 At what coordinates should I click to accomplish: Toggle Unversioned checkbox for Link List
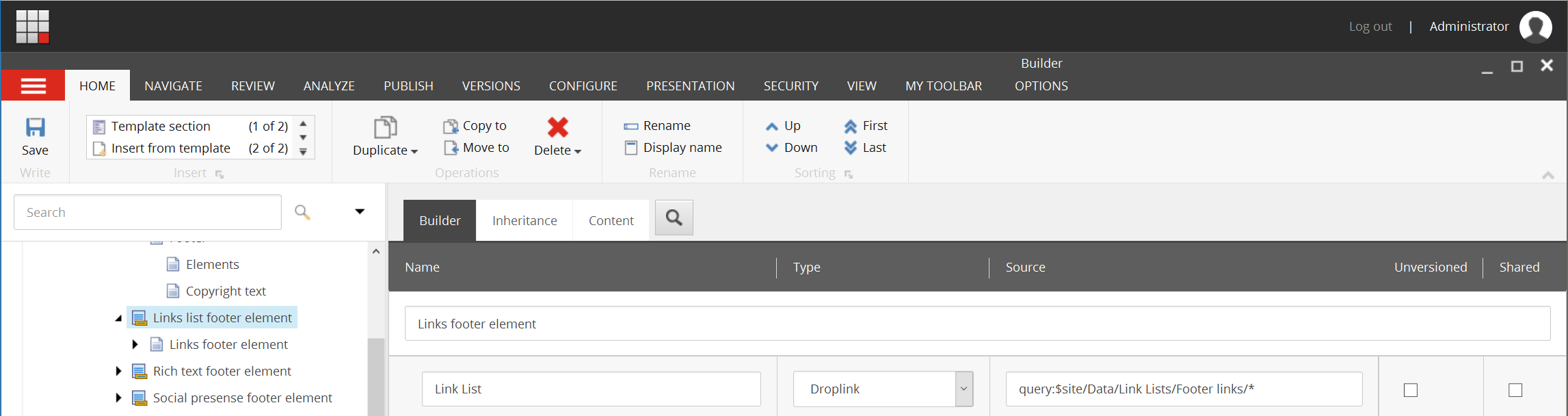click(x=1410, y=390)
